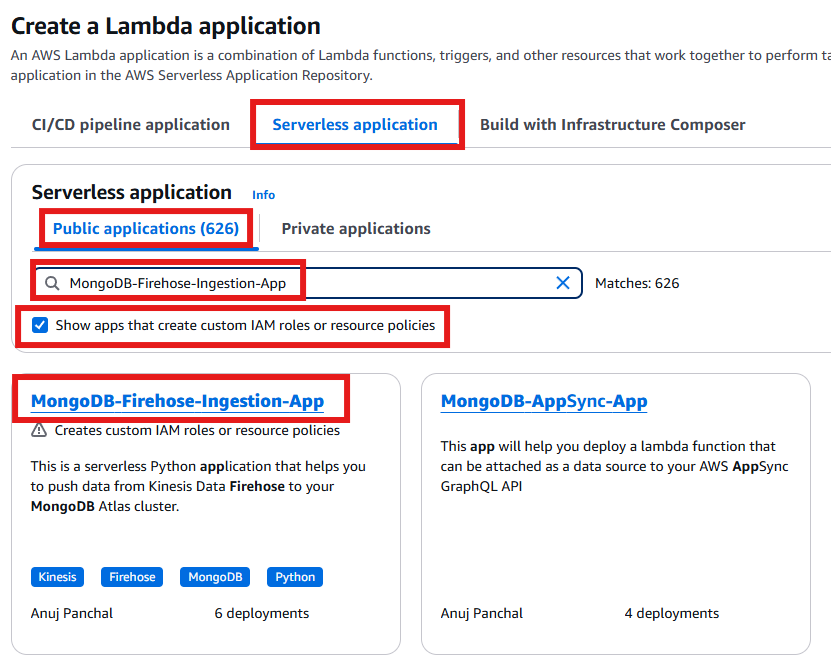The width and height of the screenshot is (831, 666).
Task: Switch to the Private applications tab
Action: click(355, 228)
